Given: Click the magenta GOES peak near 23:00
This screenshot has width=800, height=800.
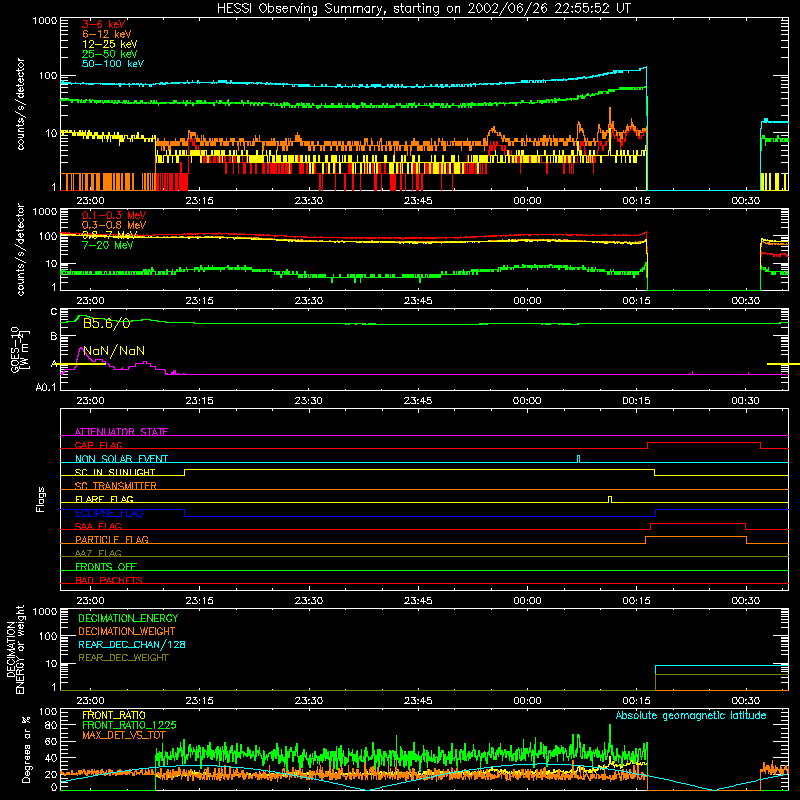Looking at the screenshot, I should point(81,348).
